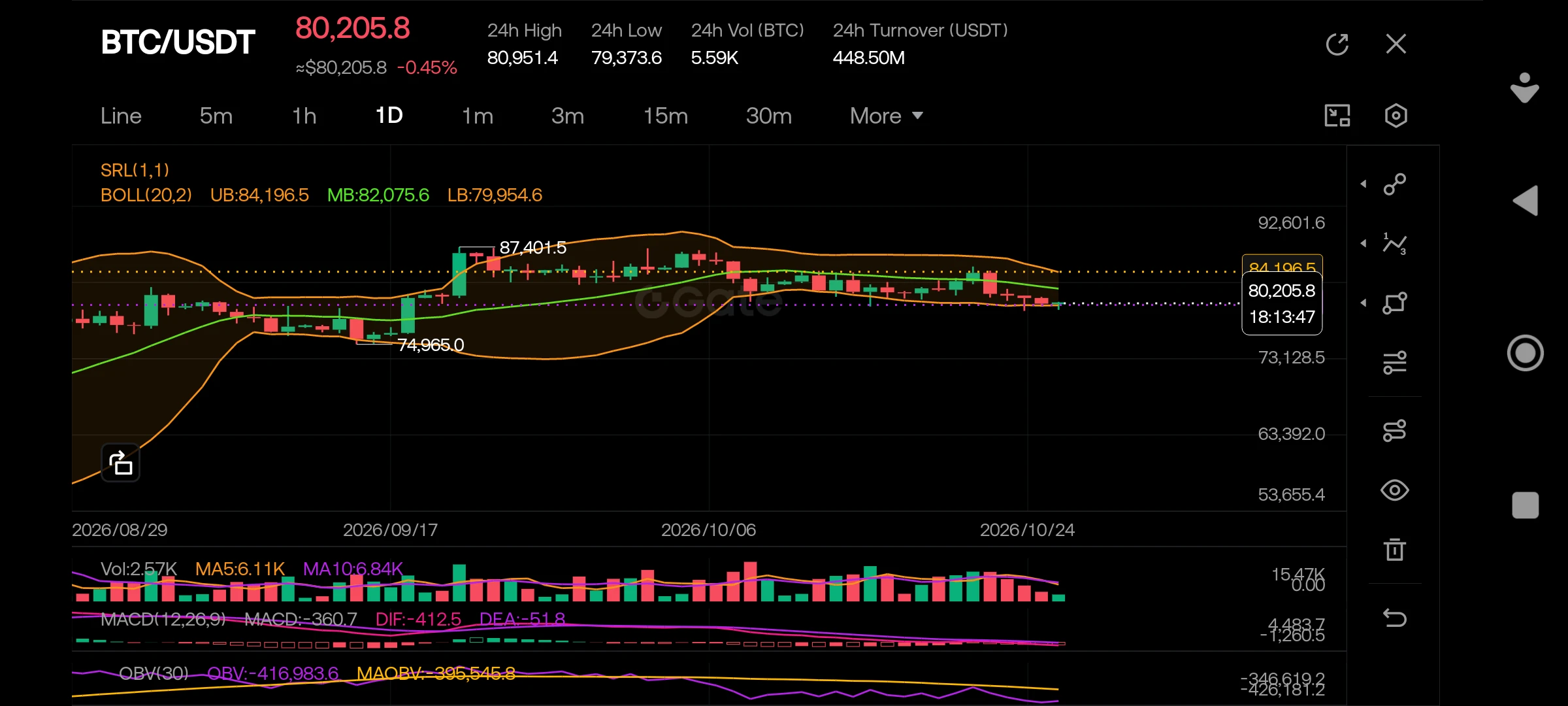Open chart settings hexagon icon

pos(1396,116)
